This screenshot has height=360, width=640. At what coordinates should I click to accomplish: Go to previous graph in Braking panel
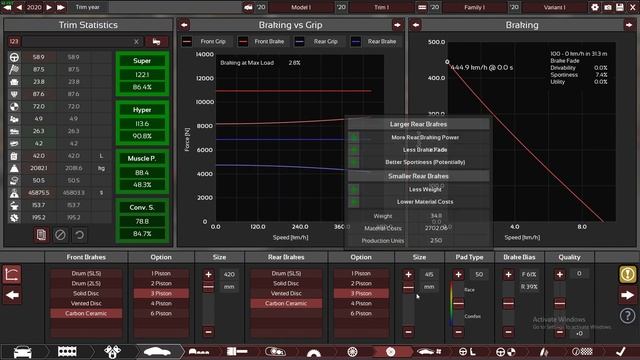coord(416,25)
